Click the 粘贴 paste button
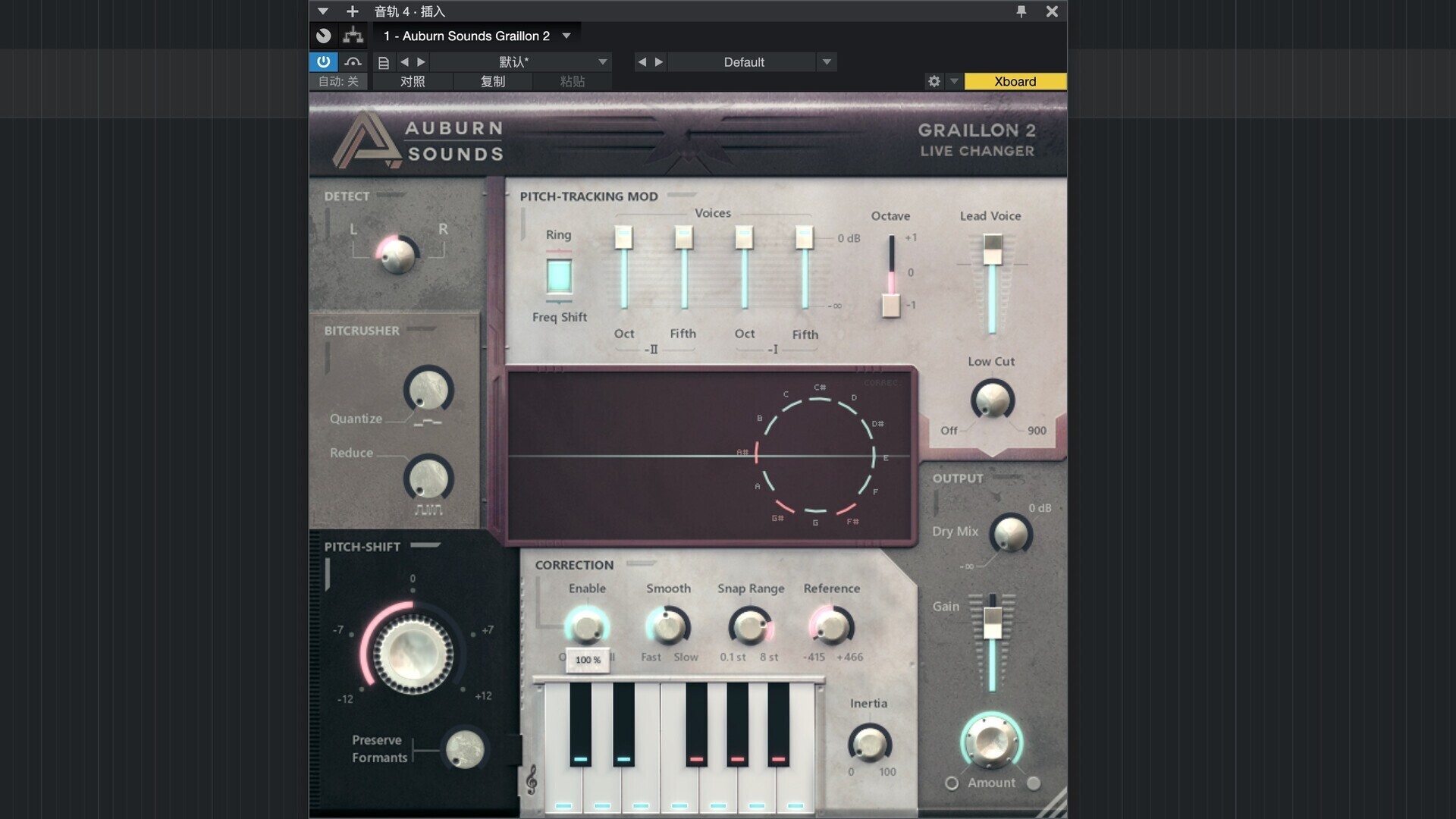1456x819 pixels. pyautogui.click(x=573, y=81)
